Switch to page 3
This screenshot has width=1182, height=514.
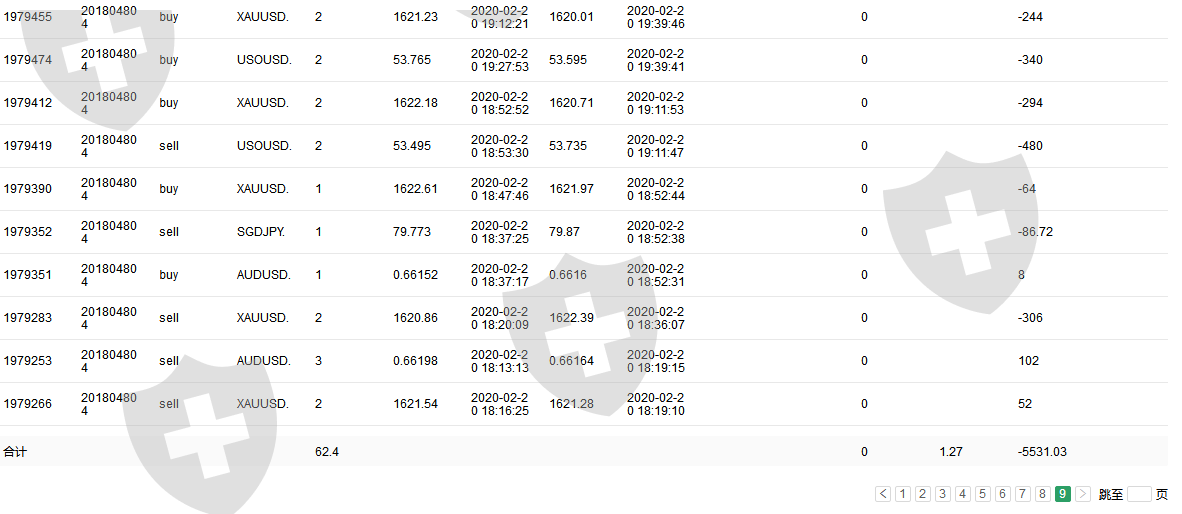[943, 494]
